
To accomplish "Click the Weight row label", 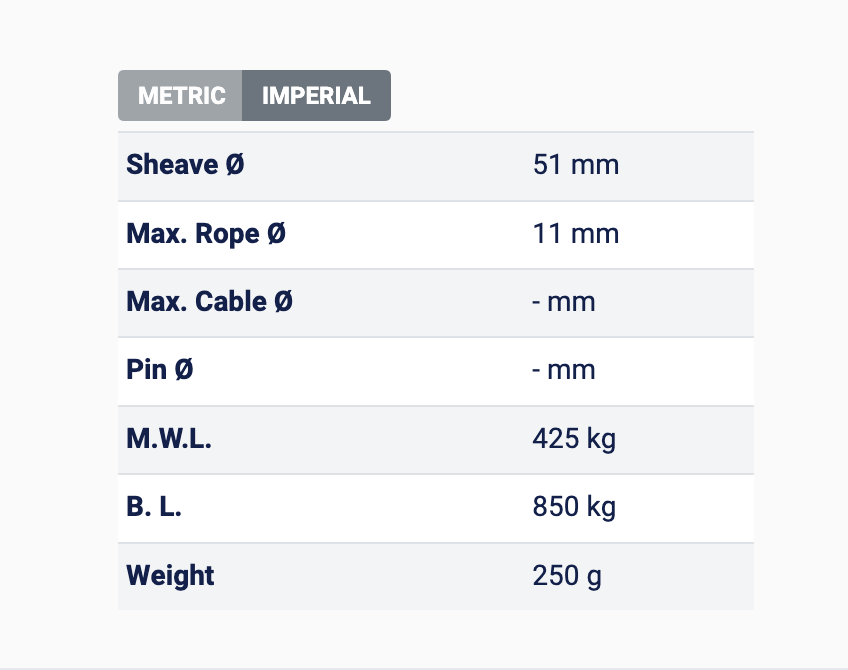I will tap(170, 576).
